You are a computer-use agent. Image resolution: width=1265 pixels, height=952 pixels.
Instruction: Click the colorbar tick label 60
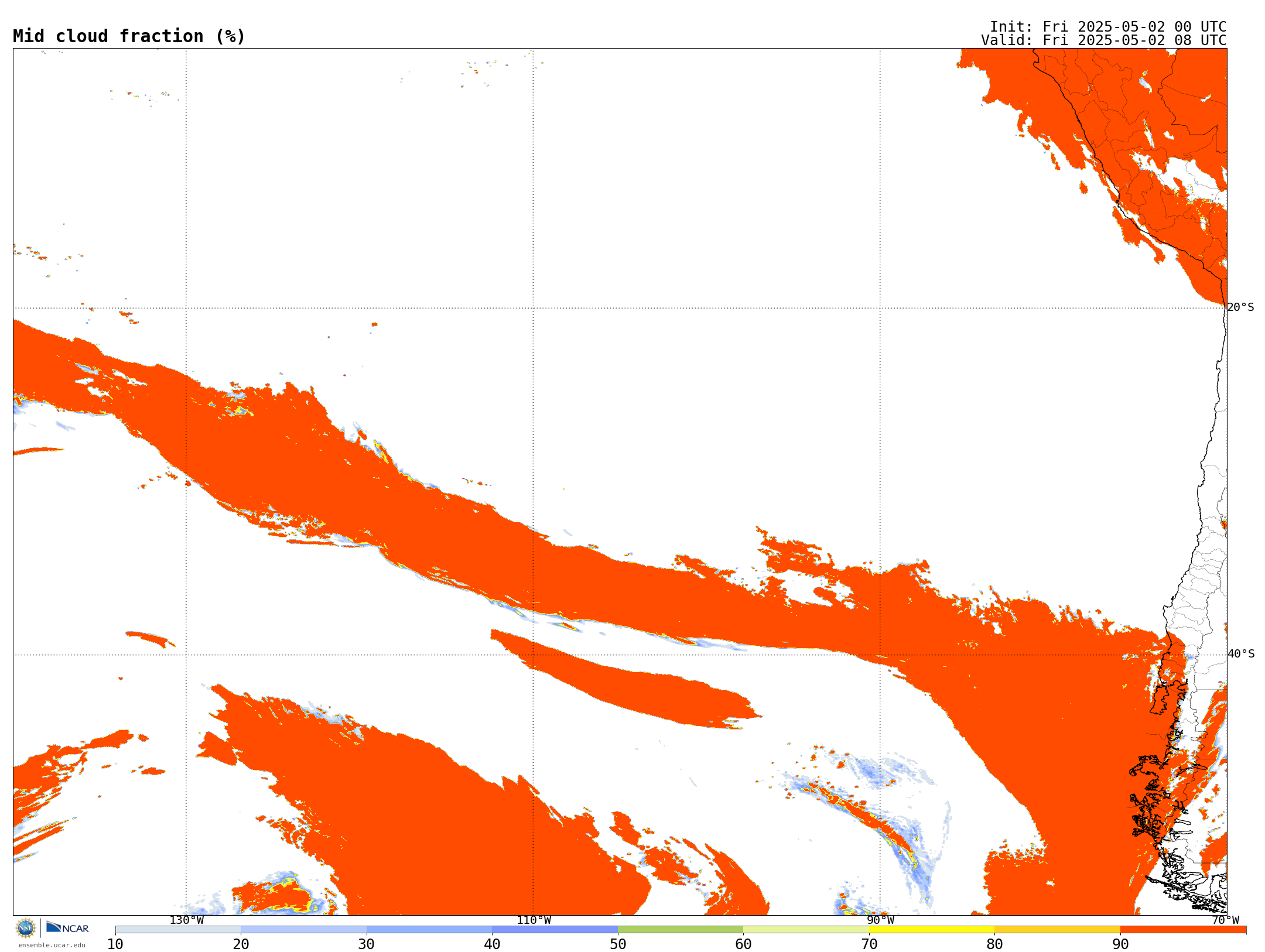pos(743,944)
